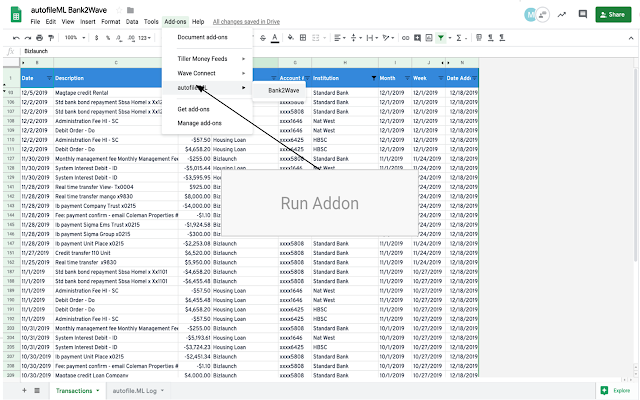Click the insert link icon
This screenshot has width=640, height=400.
pyautogui.click(x=405, y=38)
